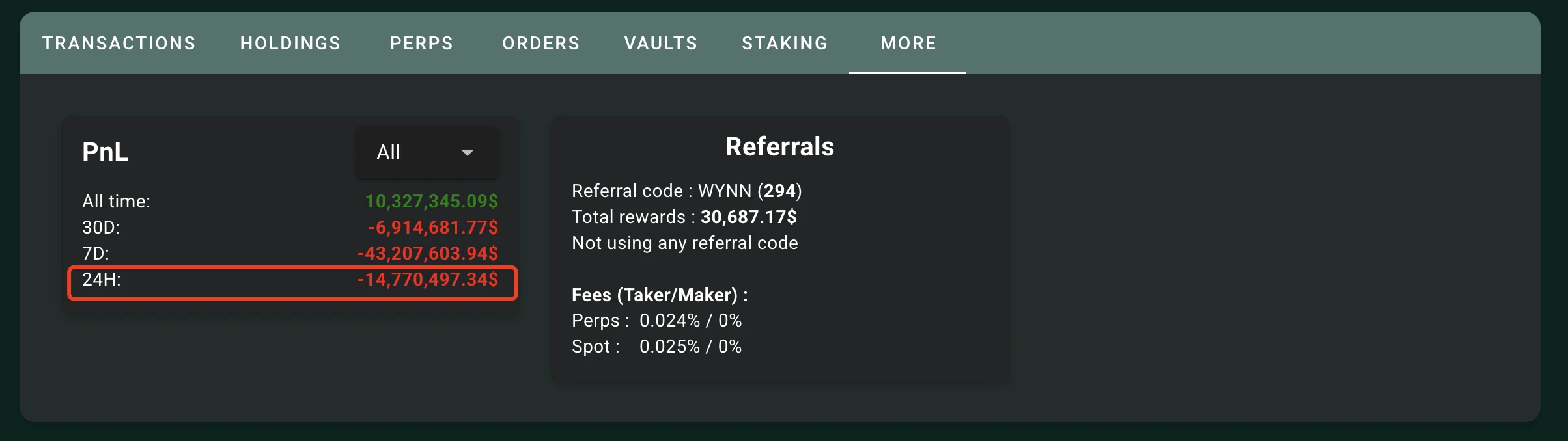Click the PnL panel heading
This screenshot has height=441, width=1568.
coord(105,152)
